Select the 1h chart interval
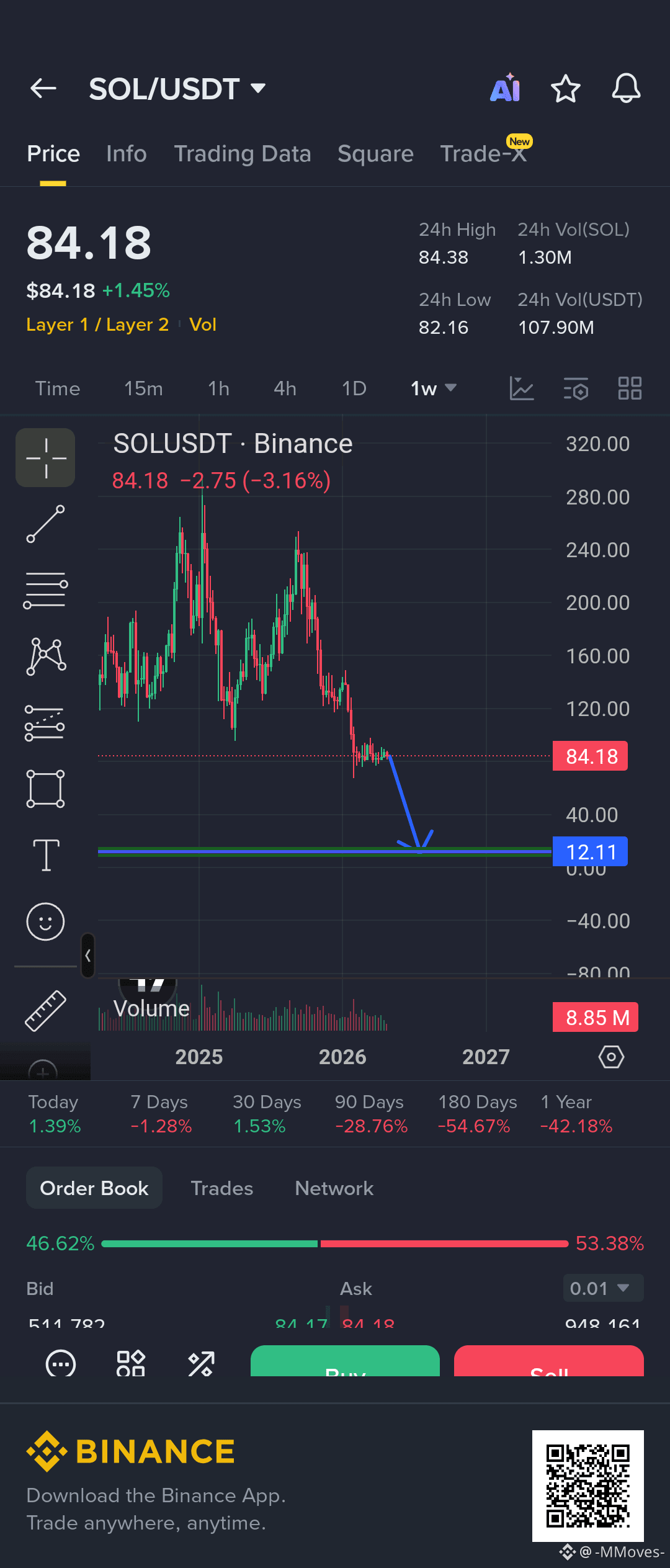670x1568 pixels. click(218, 388)
